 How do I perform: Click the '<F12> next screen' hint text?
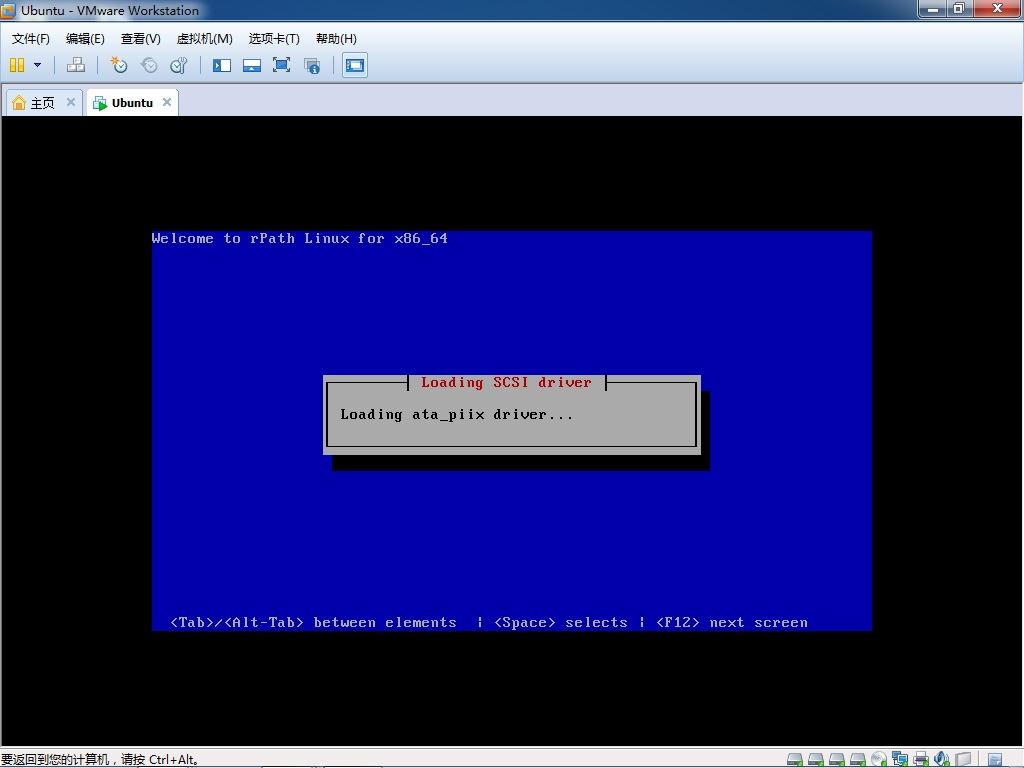coord(732,622)
